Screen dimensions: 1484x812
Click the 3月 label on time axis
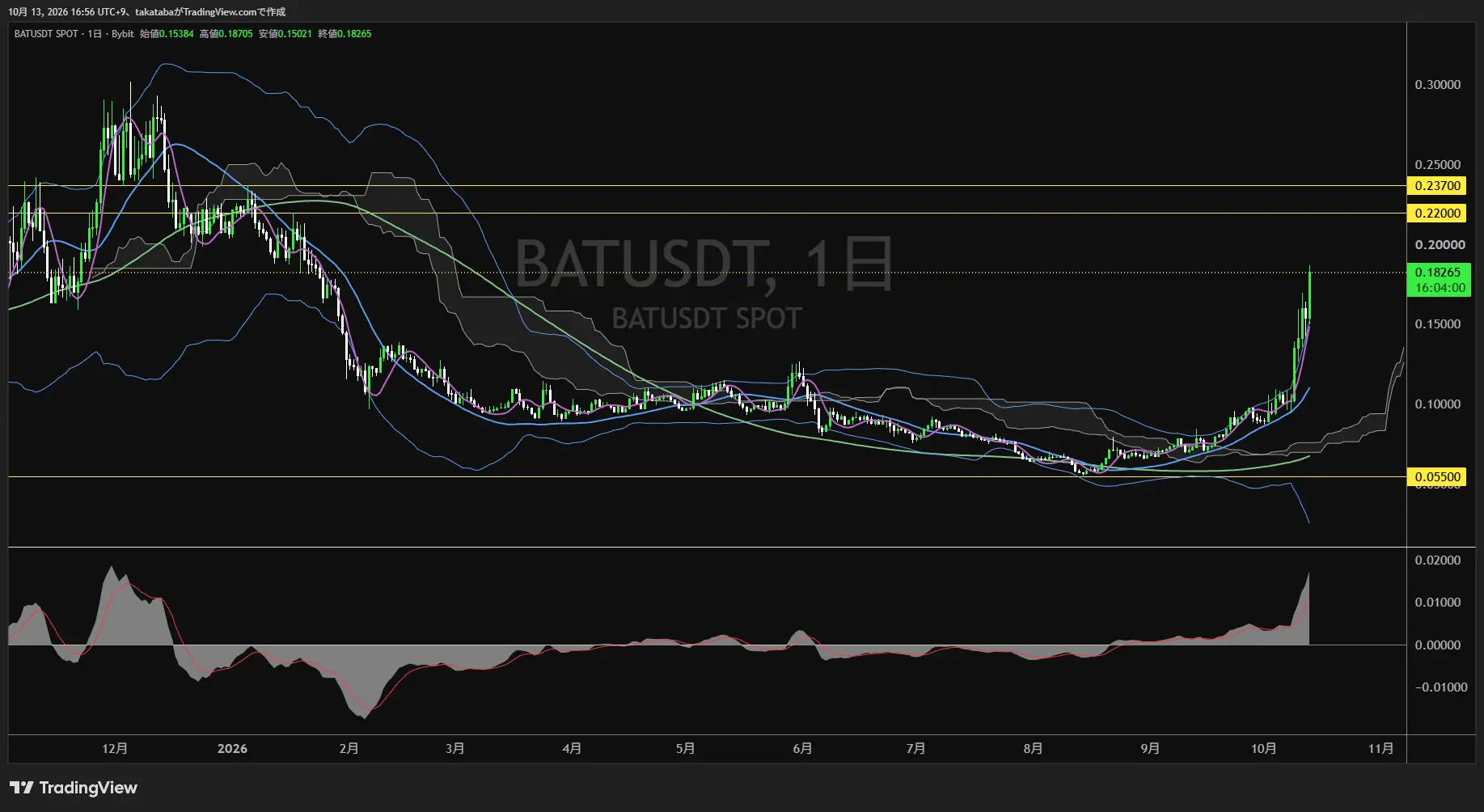(455, 749)
